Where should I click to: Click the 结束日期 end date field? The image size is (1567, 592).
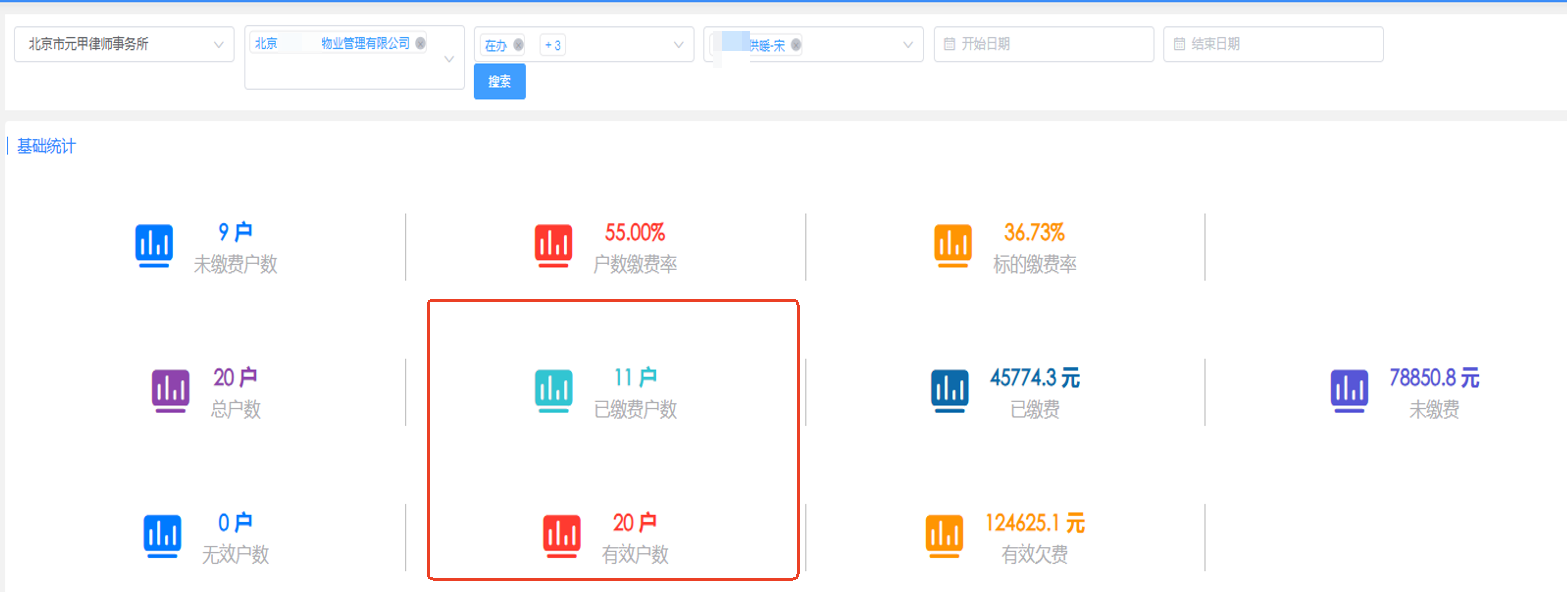click(x=1273, y=44)
